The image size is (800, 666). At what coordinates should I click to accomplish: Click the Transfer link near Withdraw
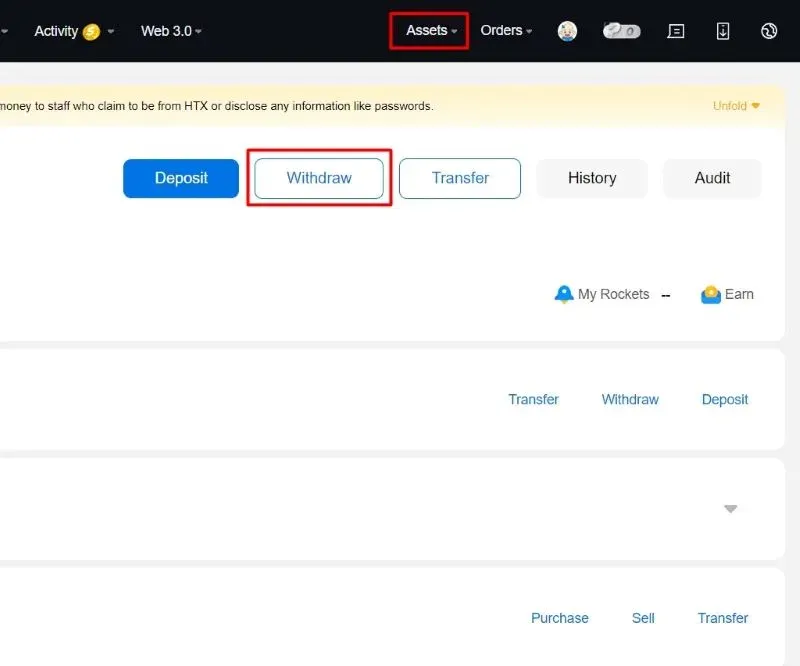click(x=533, y=399)
